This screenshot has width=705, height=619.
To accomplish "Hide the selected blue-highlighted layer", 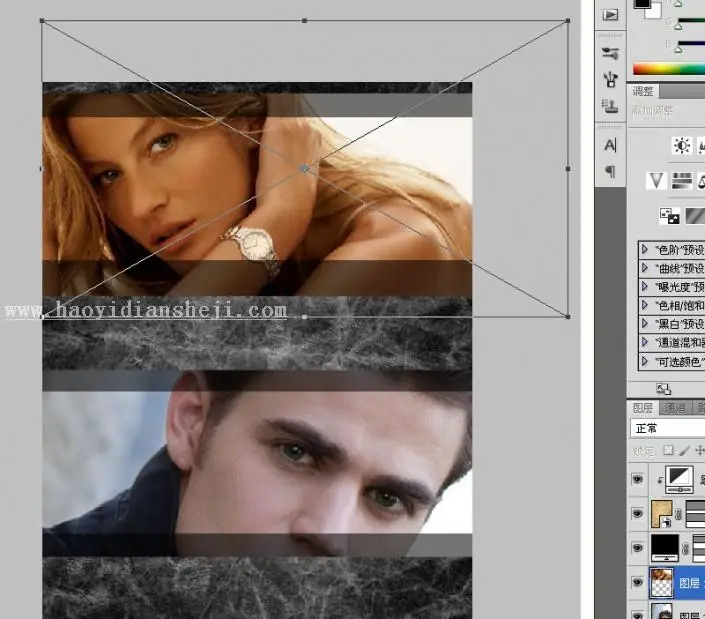I will click(638, 583).
